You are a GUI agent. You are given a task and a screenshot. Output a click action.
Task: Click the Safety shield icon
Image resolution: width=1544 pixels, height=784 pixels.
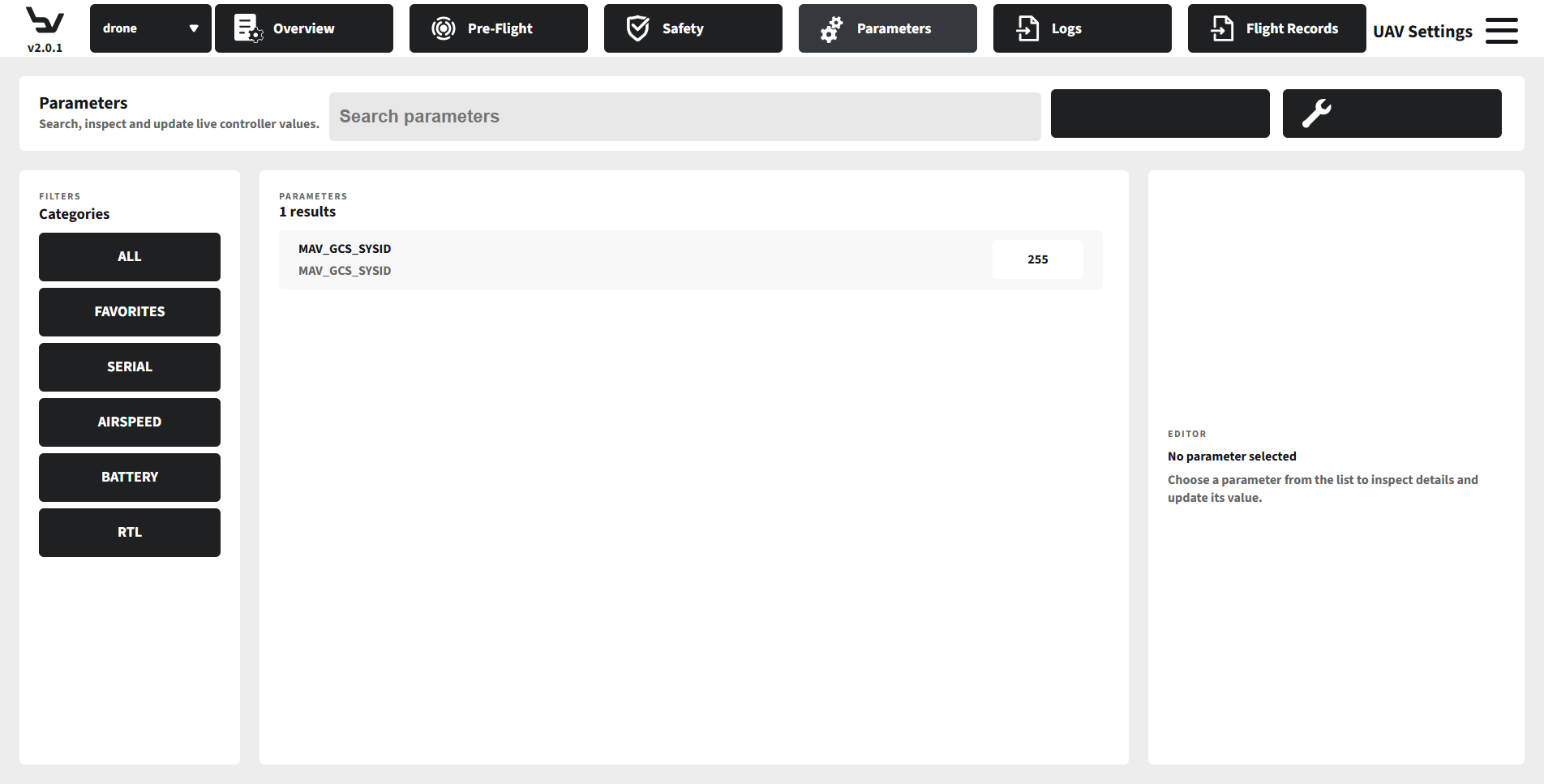(x=637, y=28)
